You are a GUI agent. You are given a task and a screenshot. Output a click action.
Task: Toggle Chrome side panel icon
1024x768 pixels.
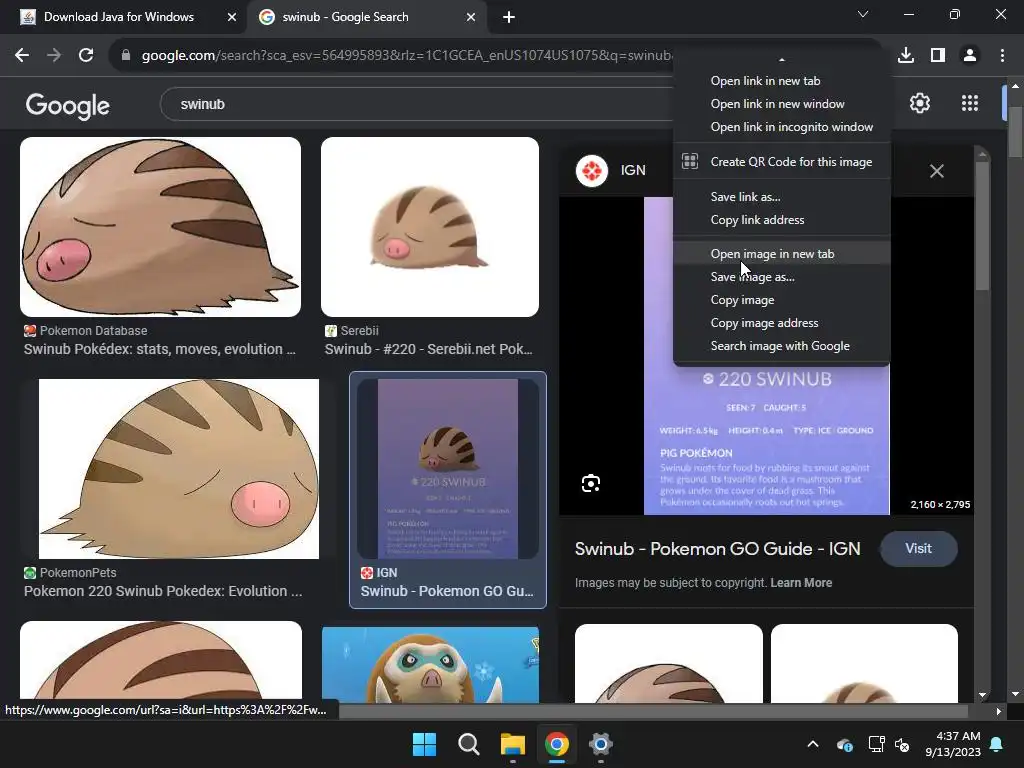tap(938, 56)
